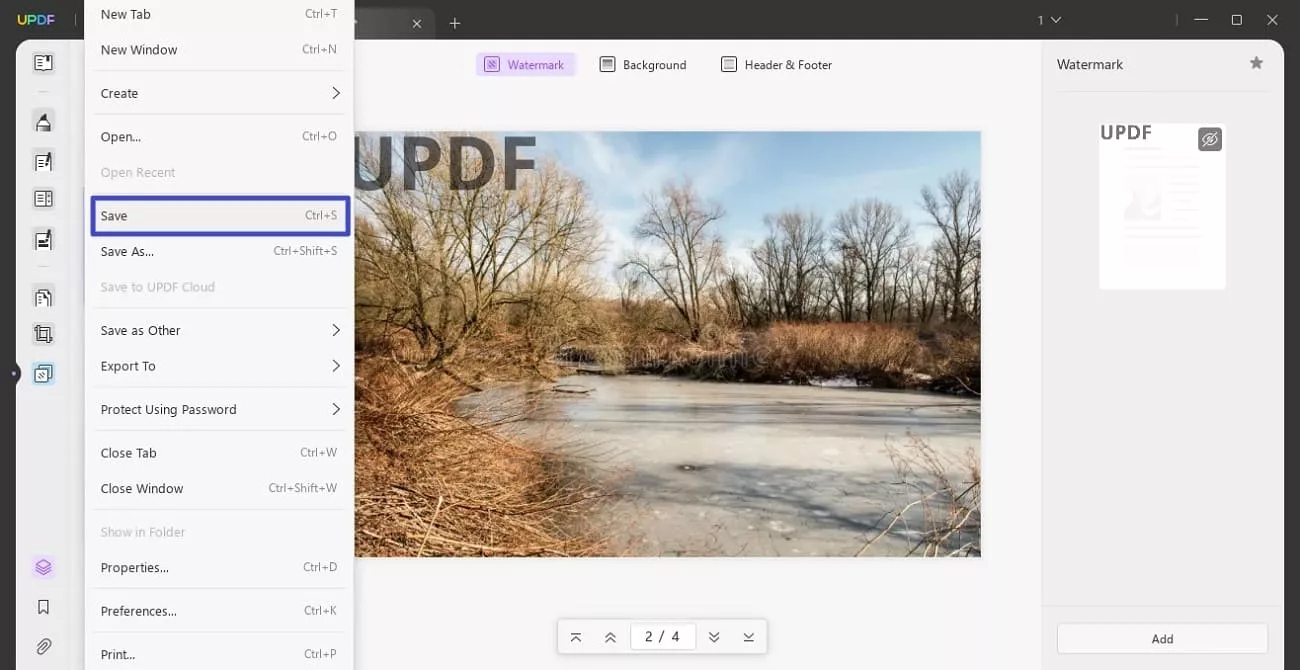The image size is (1300, 670).
Task: Go to the last page
Action: 749,637
